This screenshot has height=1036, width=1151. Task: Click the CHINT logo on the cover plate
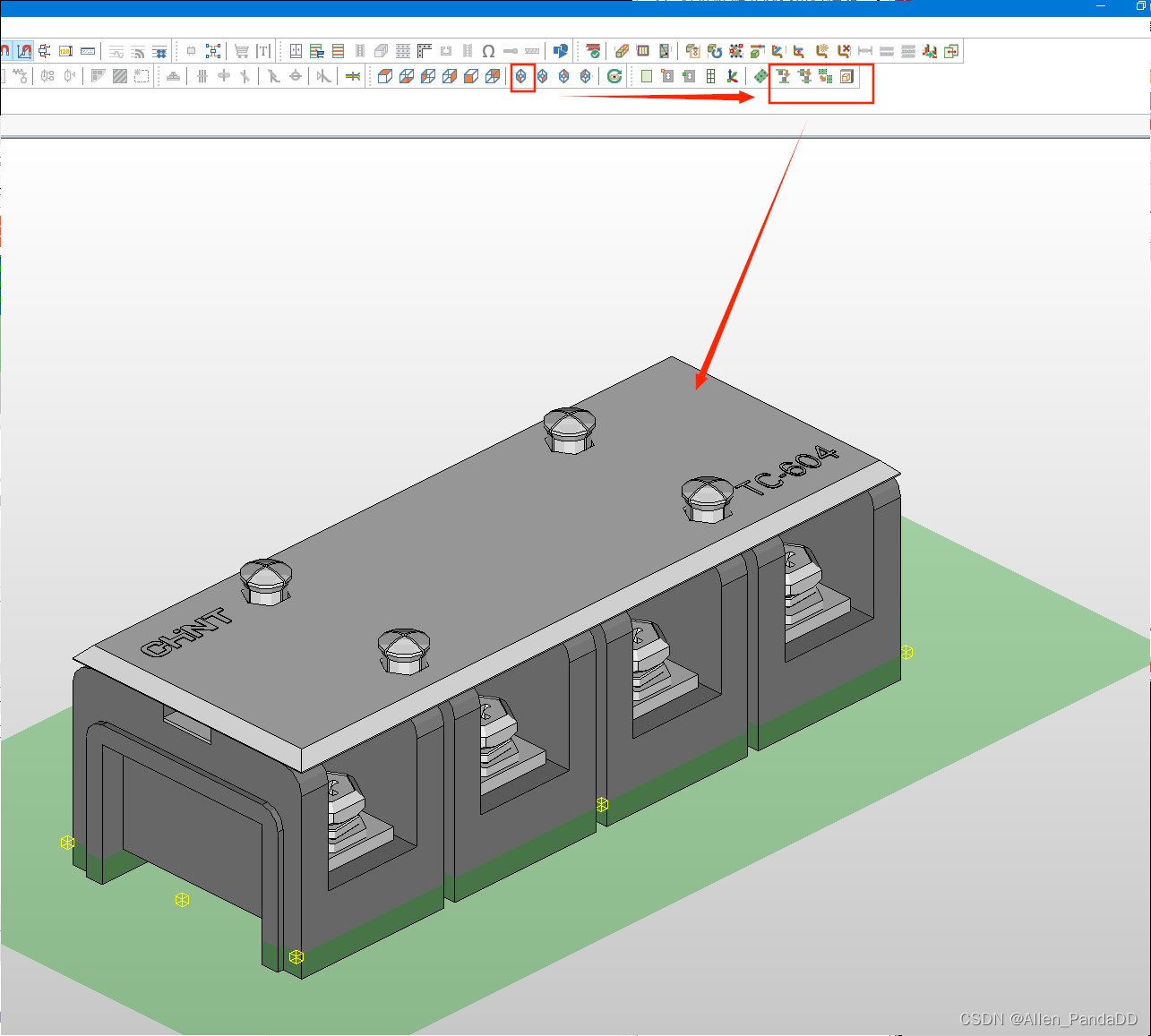click(x=186, y=632)
